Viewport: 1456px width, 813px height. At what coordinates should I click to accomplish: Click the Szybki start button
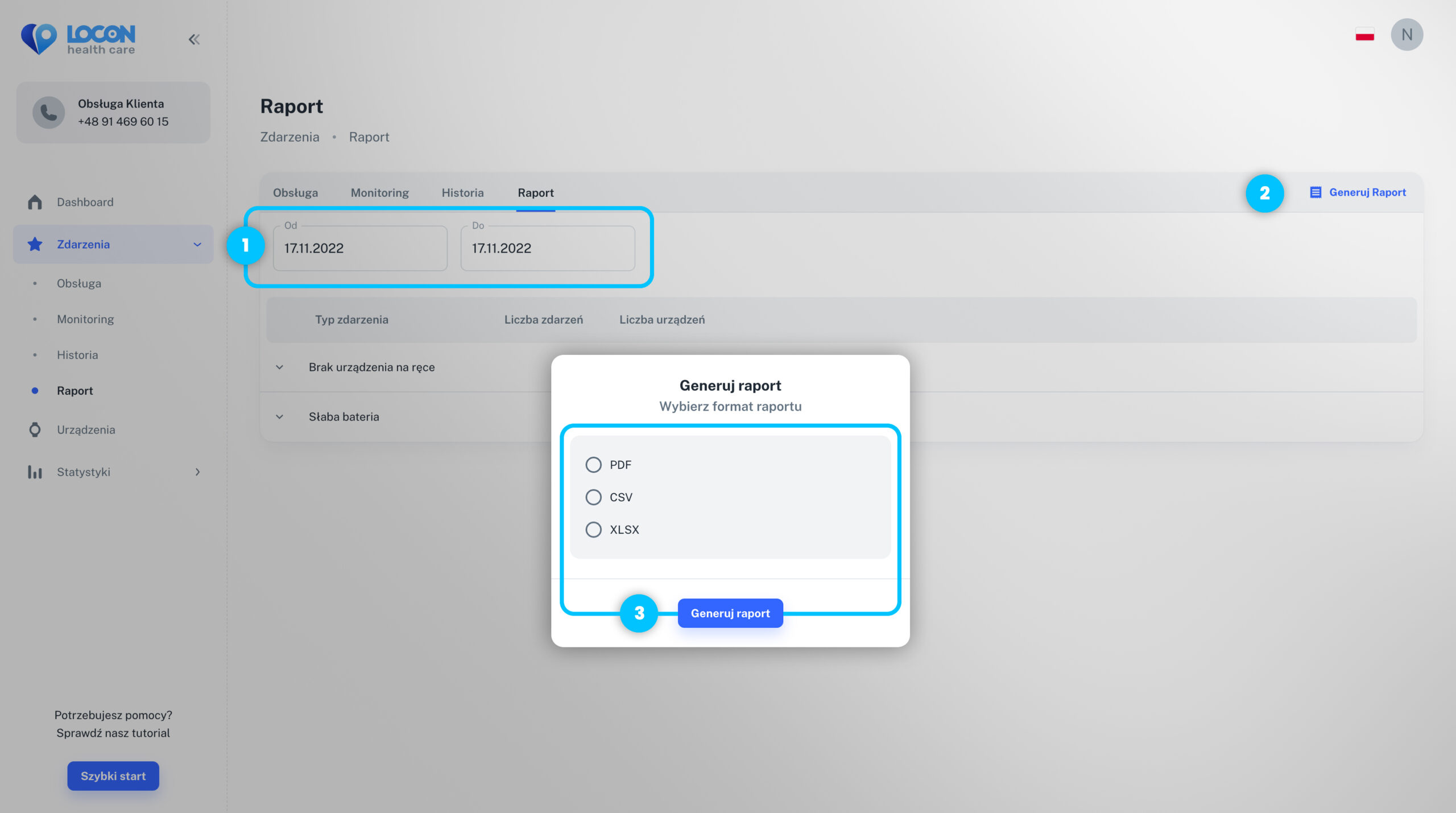pos(113,776)
